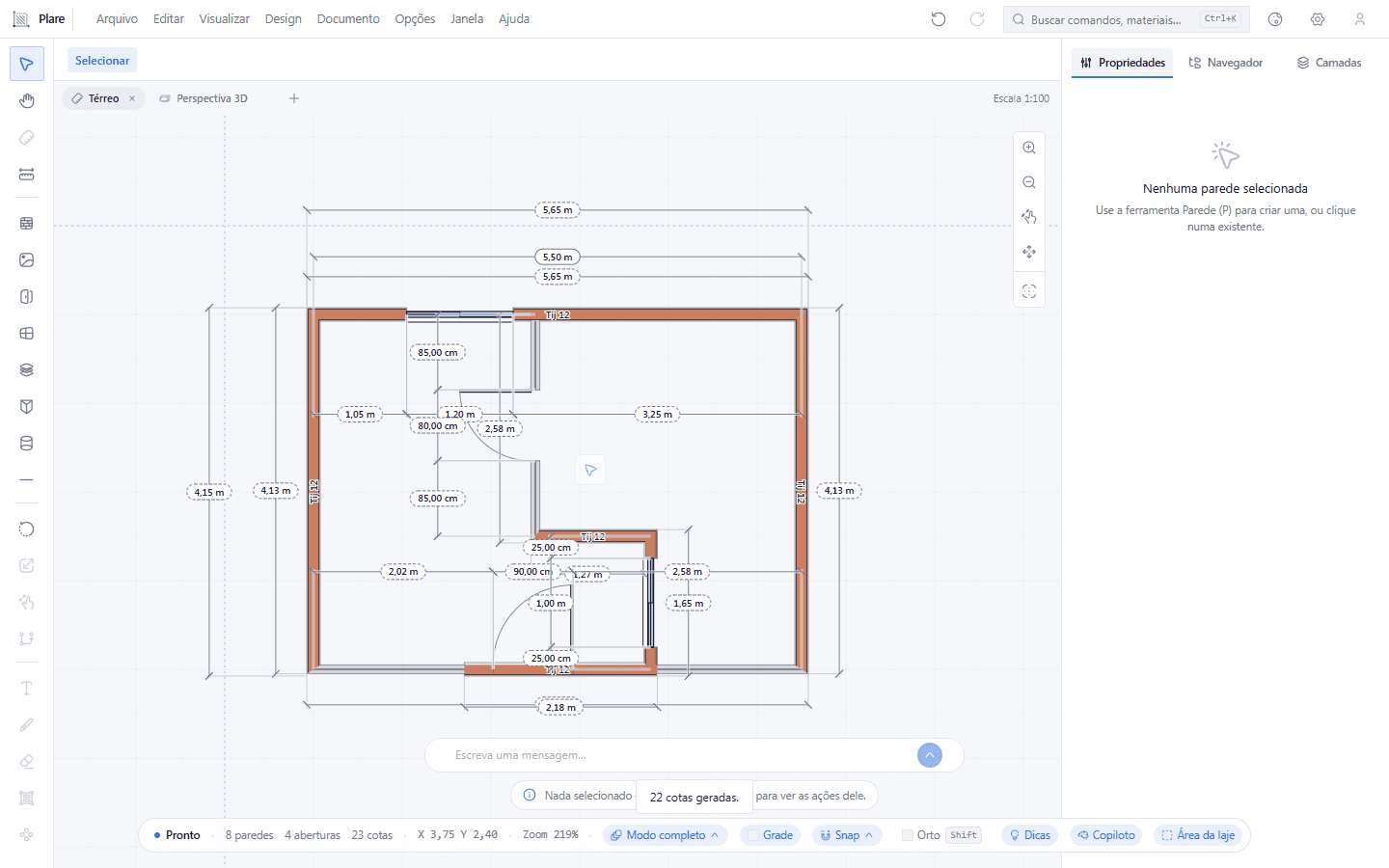
Task: Click the zoom out button on canvas
Action: pyautogui.click(x=1029, y=182)
